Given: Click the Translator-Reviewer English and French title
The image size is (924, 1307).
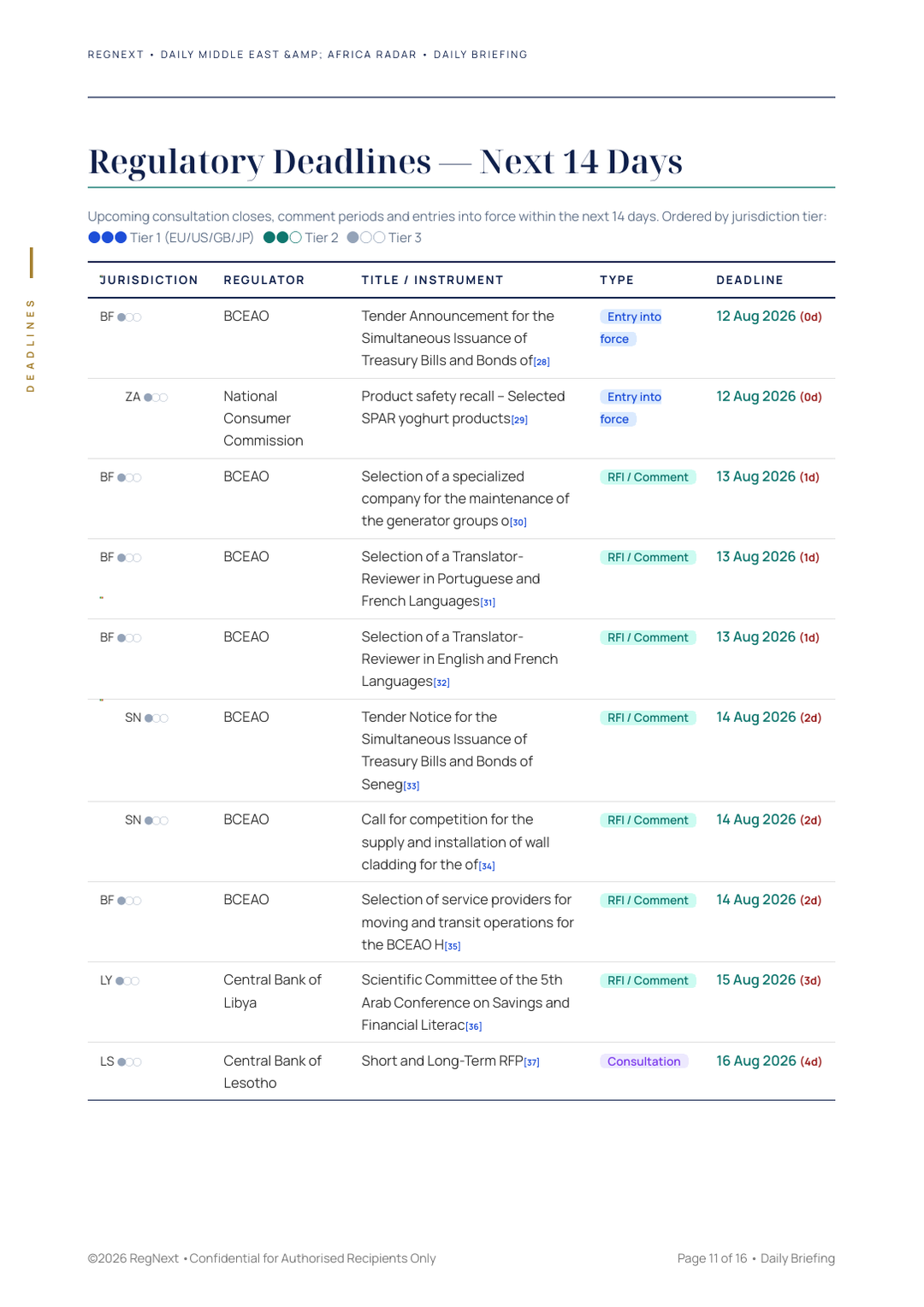Looking at the screenshot, I should point(459,659).
